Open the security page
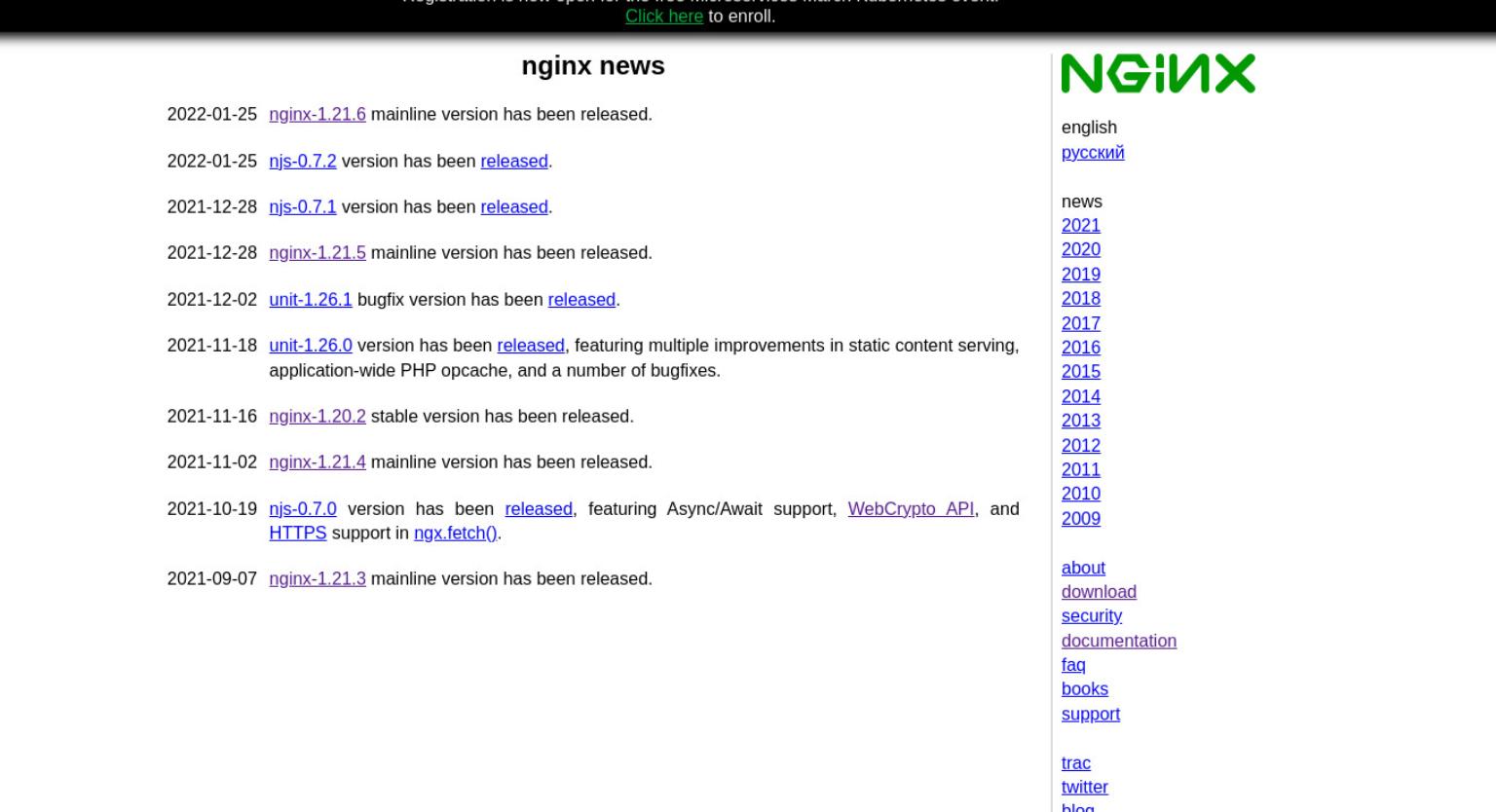 [x=1092, y=616]
